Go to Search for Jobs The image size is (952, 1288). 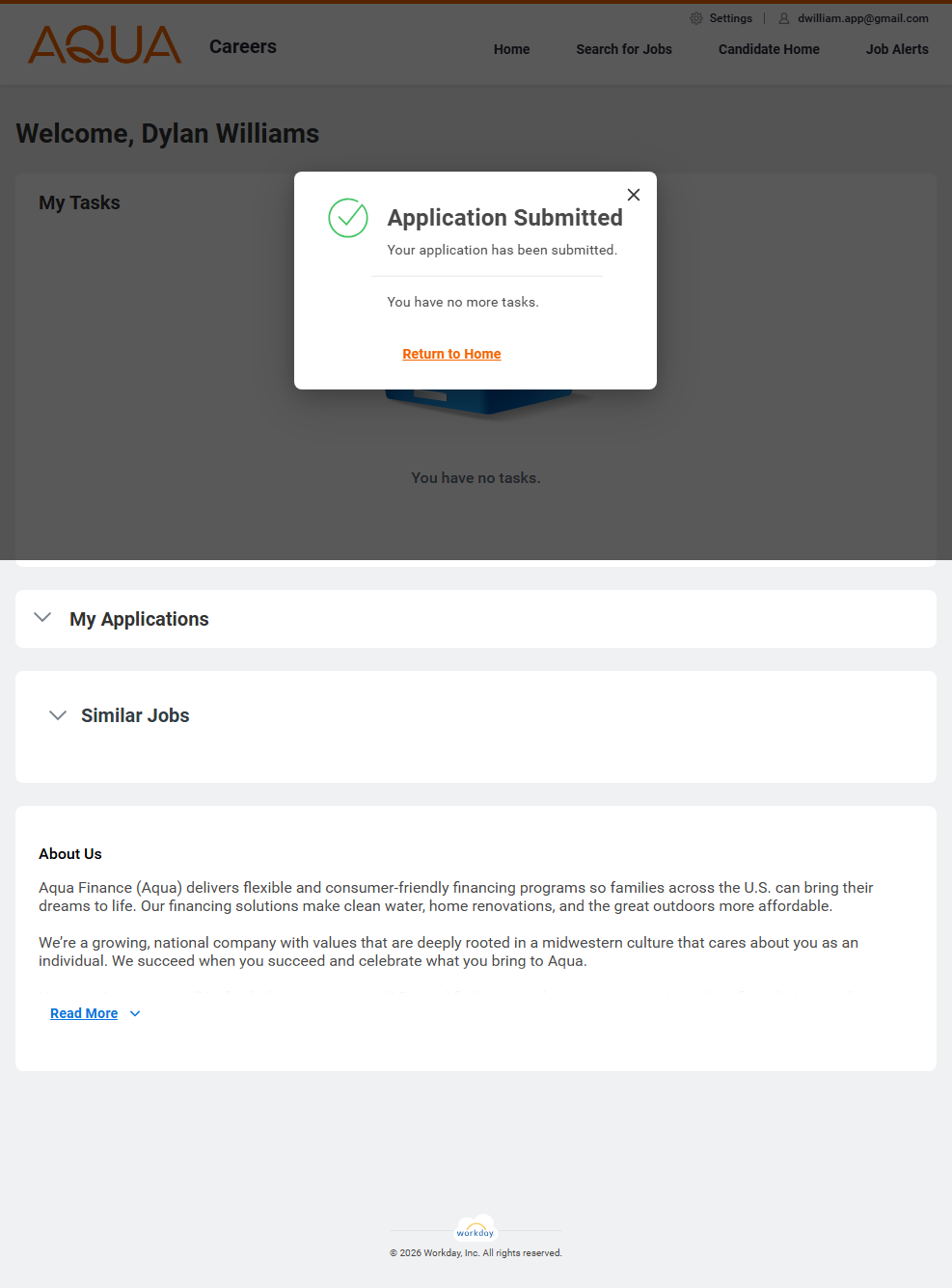(624, 49)
